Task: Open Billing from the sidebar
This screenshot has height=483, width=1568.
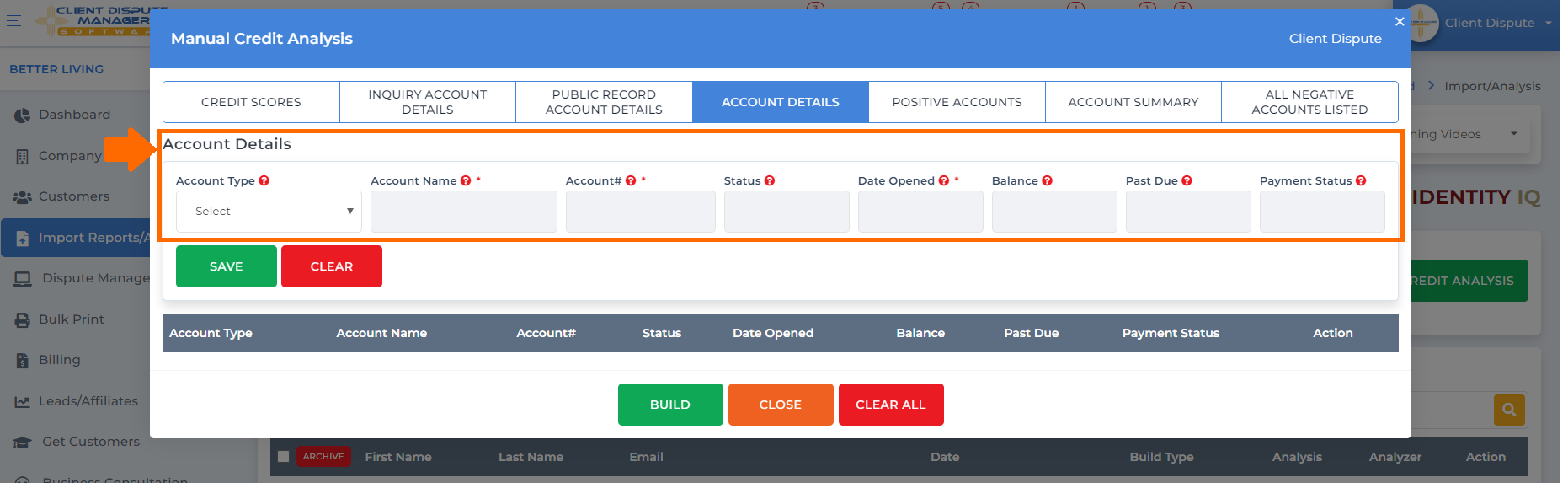Action: coord(60,360)
